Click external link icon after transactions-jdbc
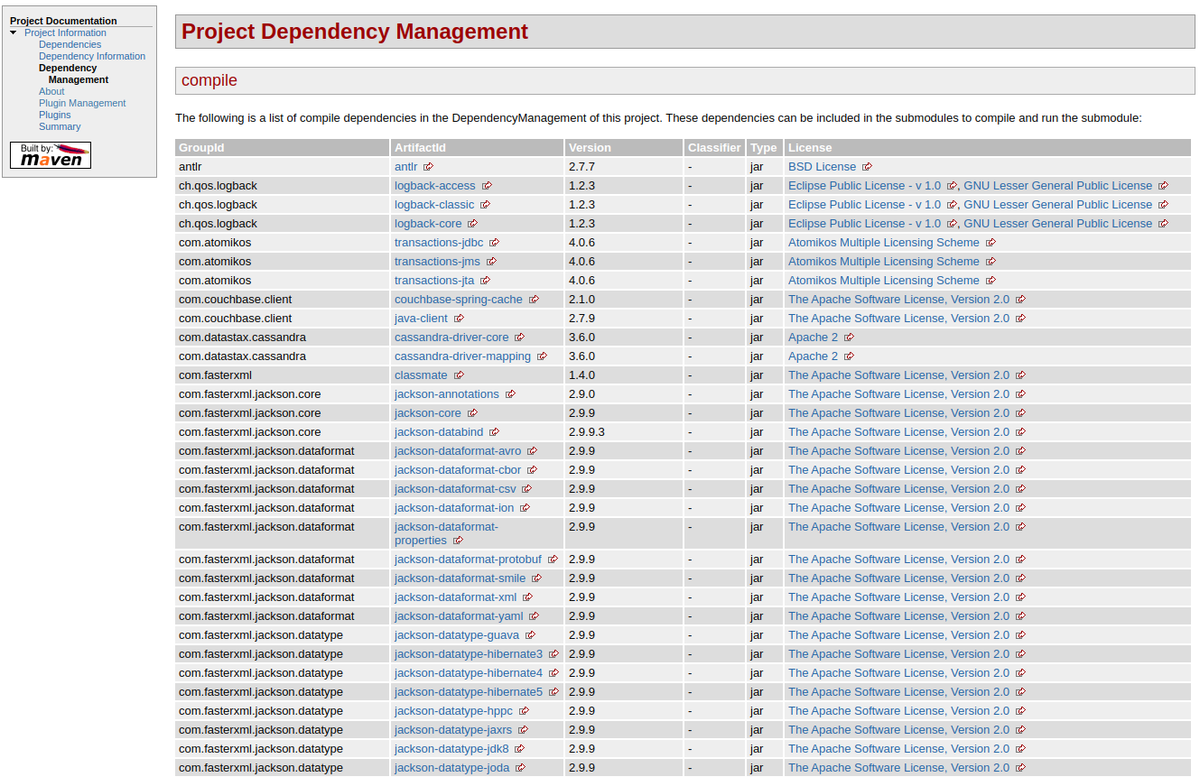The width and height of the screenshot is (1200, 777). (494, 243)
